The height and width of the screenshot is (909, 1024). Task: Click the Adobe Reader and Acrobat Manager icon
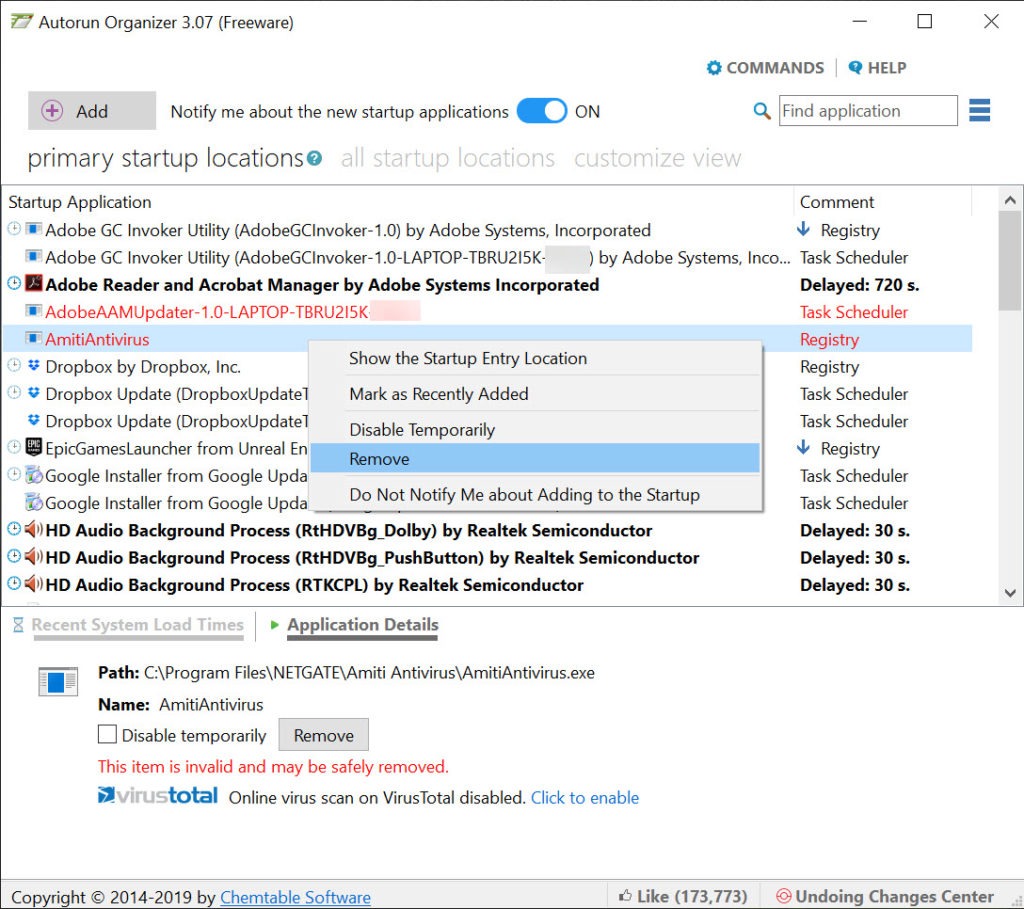pyautogui.click(x=33, y=283)
